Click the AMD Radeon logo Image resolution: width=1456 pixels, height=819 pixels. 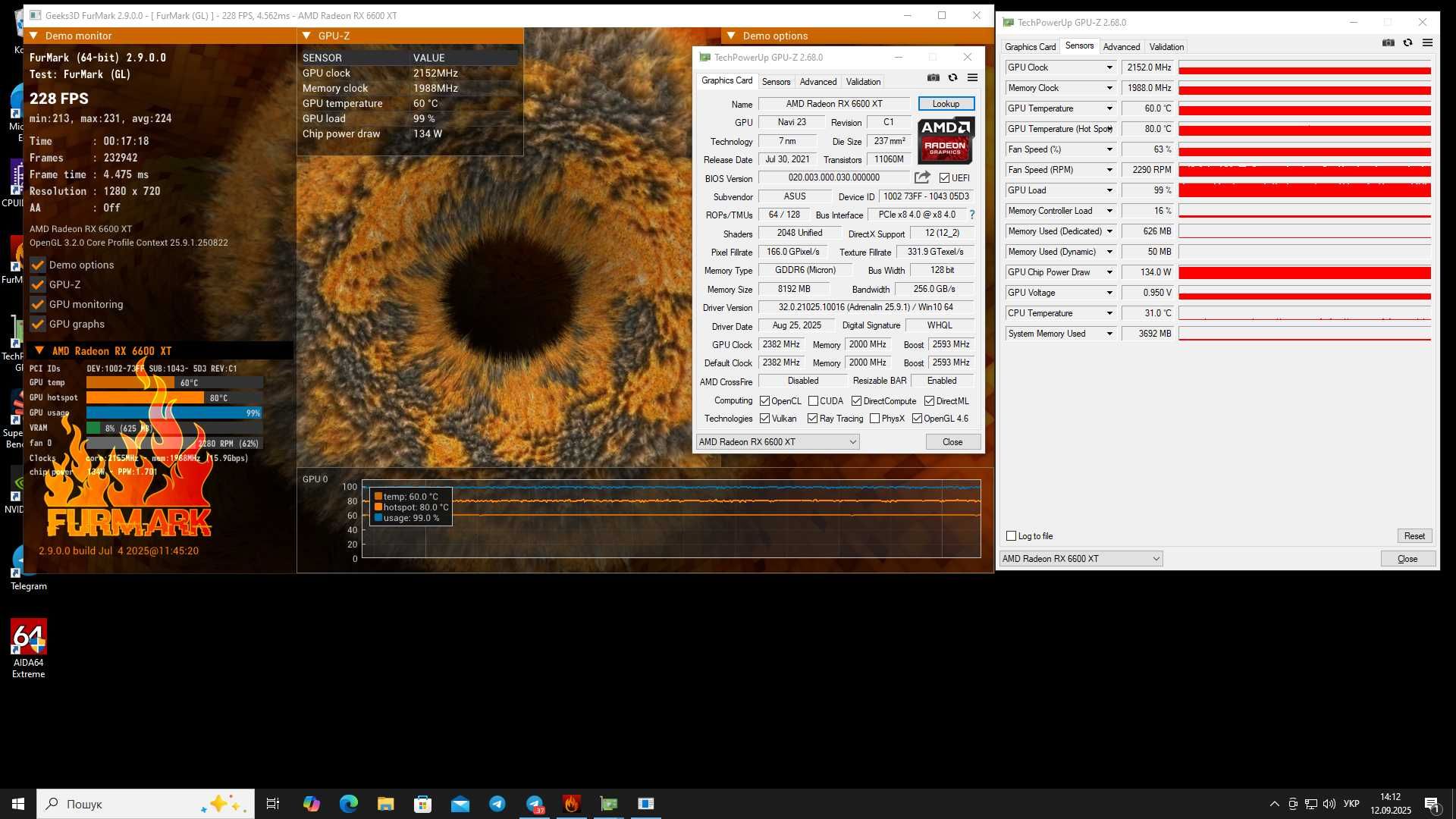tap(946, 141)
